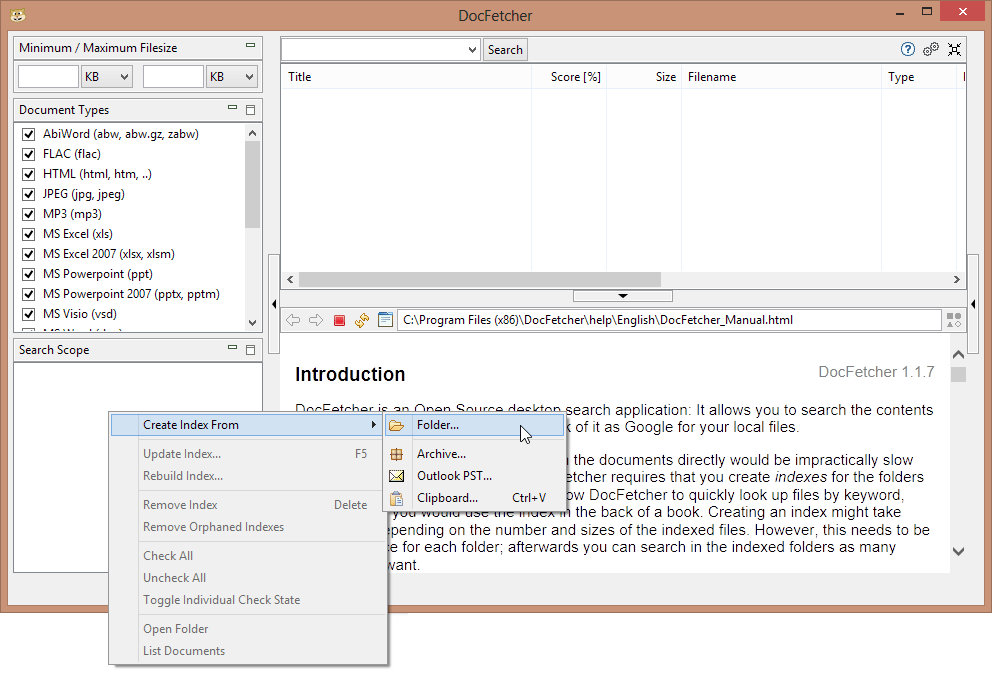The image size is (992, 680).
Task: Sort results by Title column
Action: 406,77
